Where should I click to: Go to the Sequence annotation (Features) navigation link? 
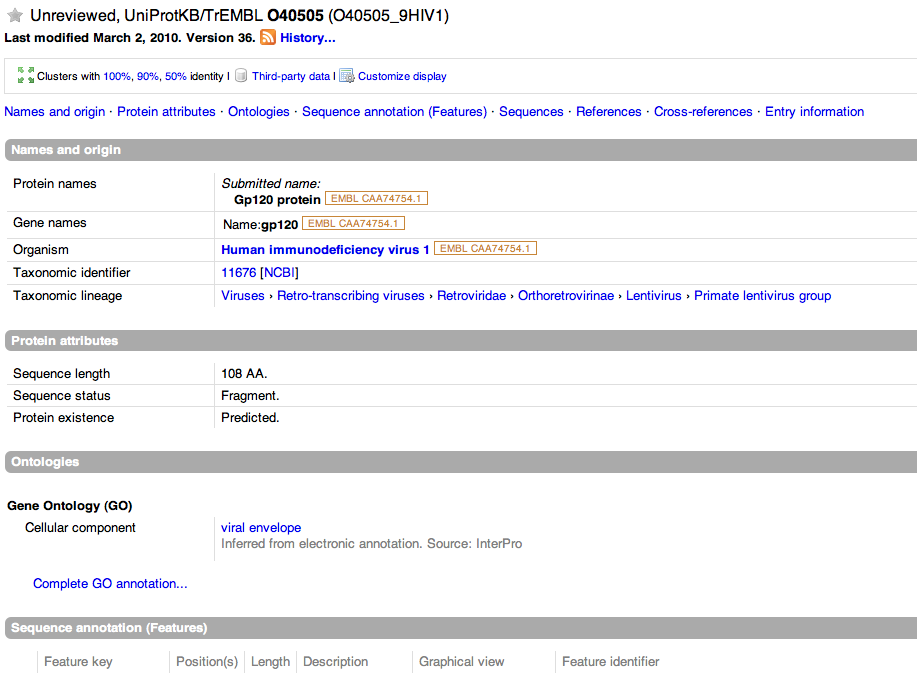tap(394, 112)
